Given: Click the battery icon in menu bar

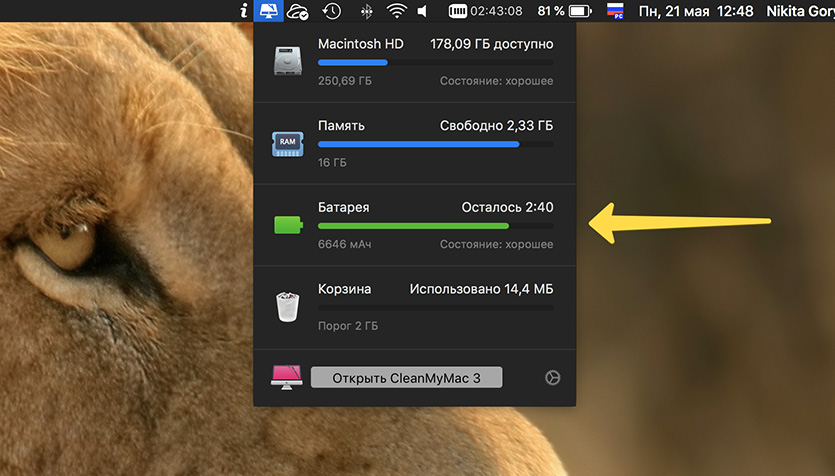Looking at the screenshot, I should coord(580,11).
